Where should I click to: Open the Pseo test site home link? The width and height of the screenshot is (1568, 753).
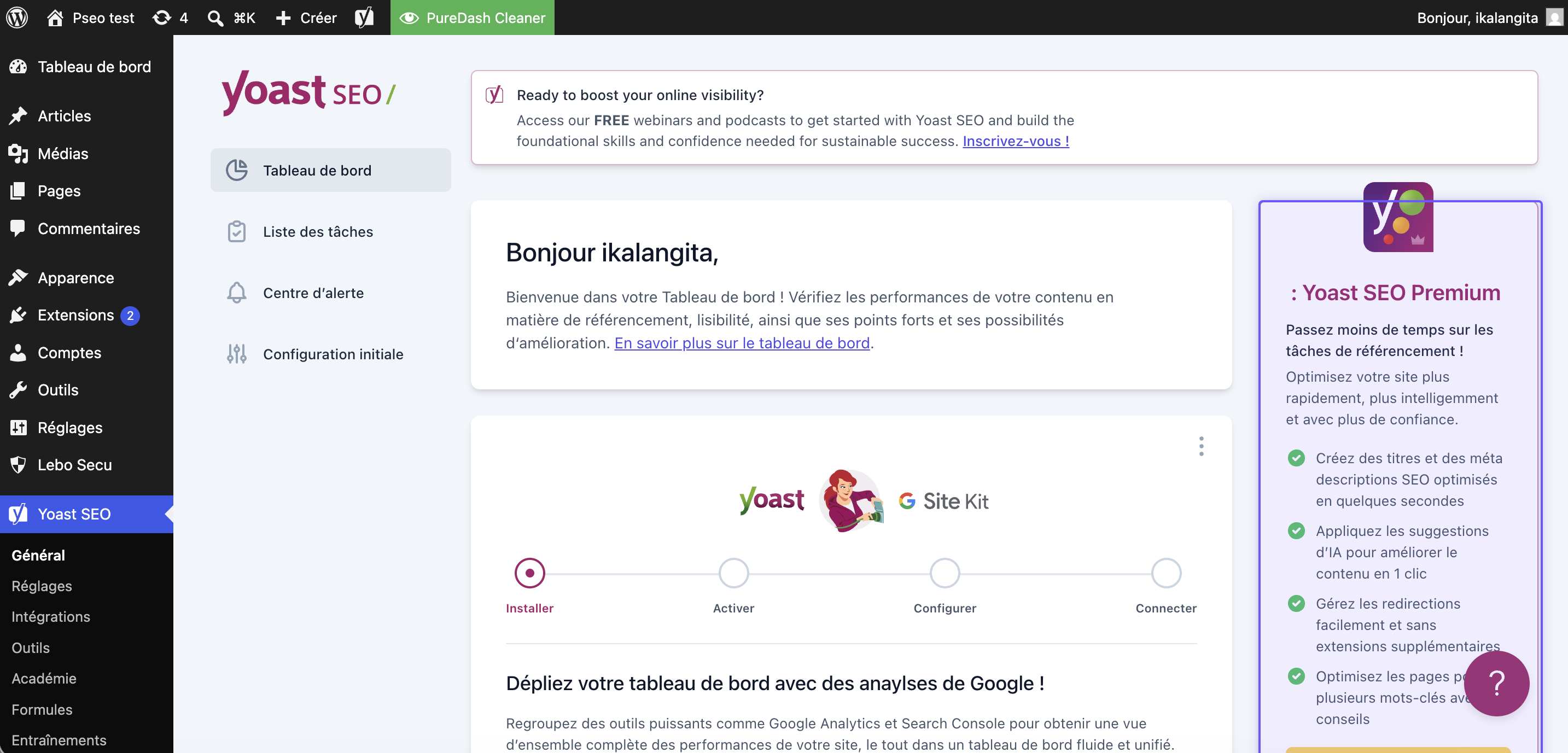[91, 17]
